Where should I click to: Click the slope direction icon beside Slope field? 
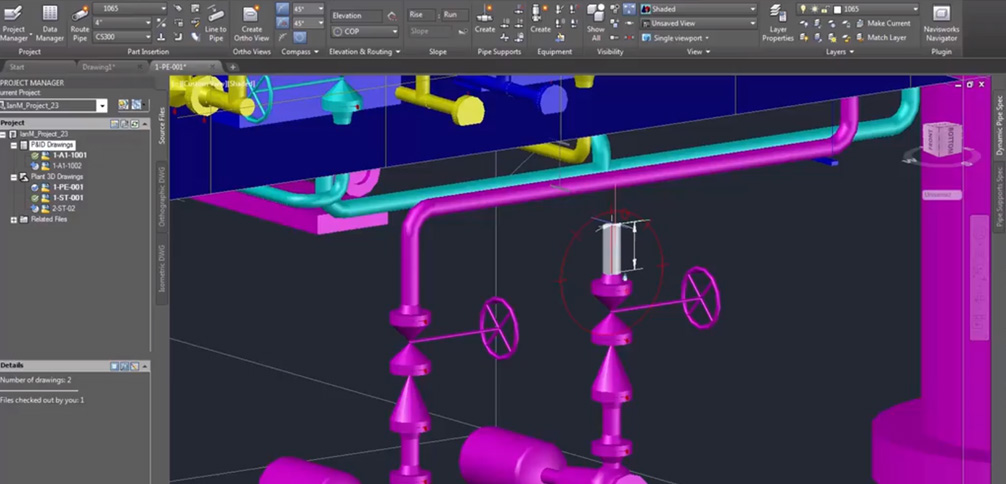point(463,31)
